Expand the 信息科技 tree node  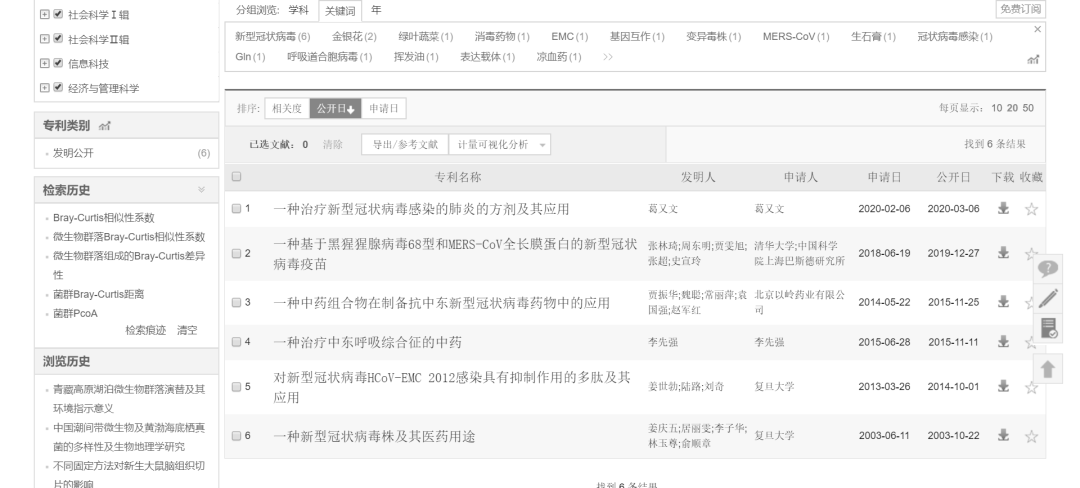click(45, 63)
